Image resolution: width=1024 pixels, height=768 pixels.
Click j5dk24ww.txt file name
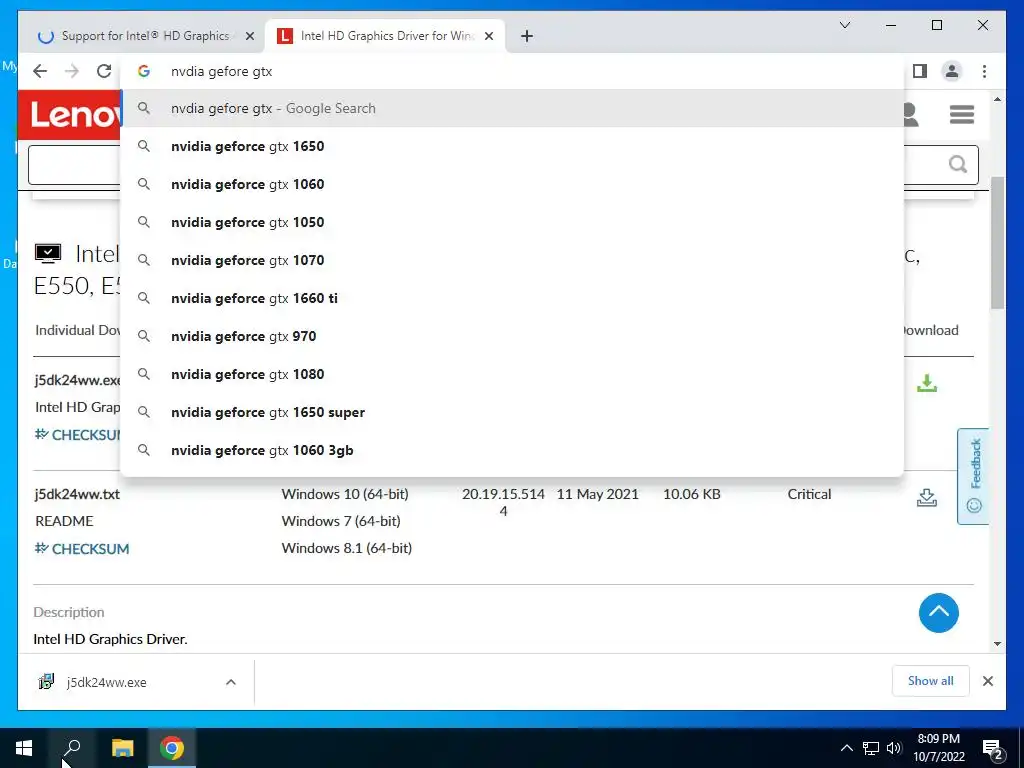77,494
